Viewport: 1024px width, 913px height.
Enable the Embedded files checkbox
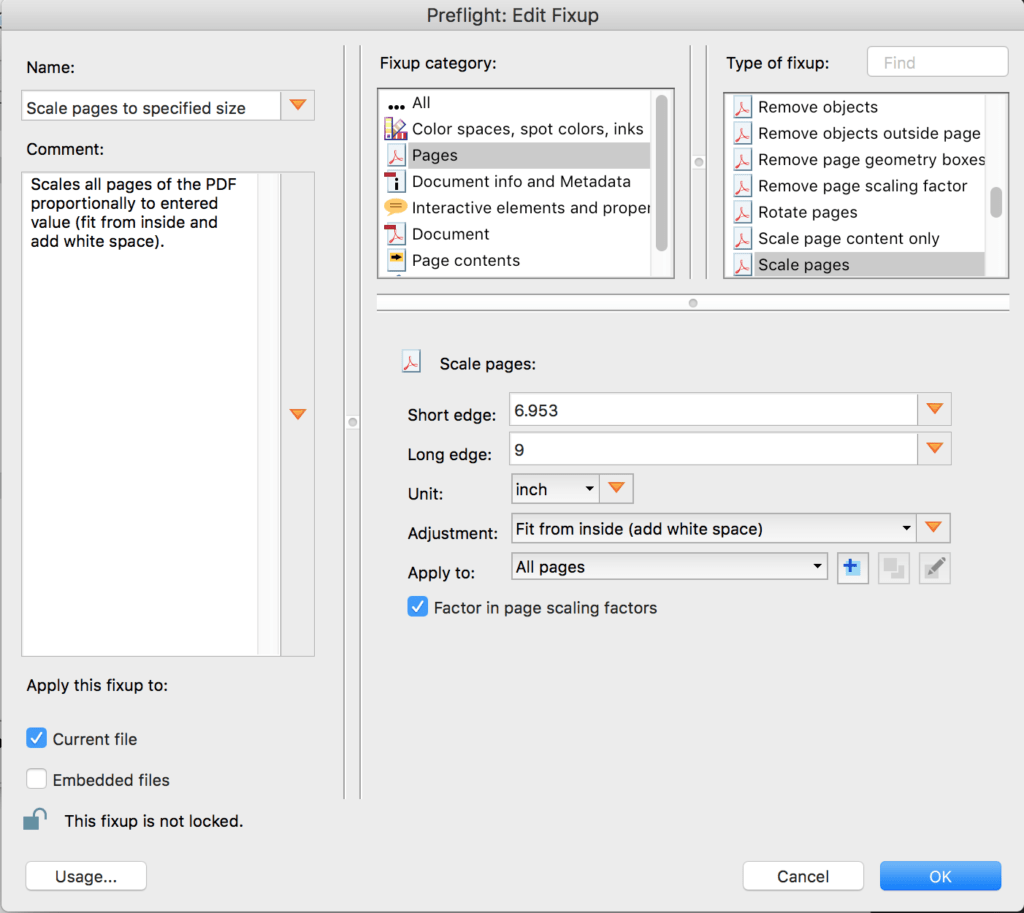tap(37, 779)
